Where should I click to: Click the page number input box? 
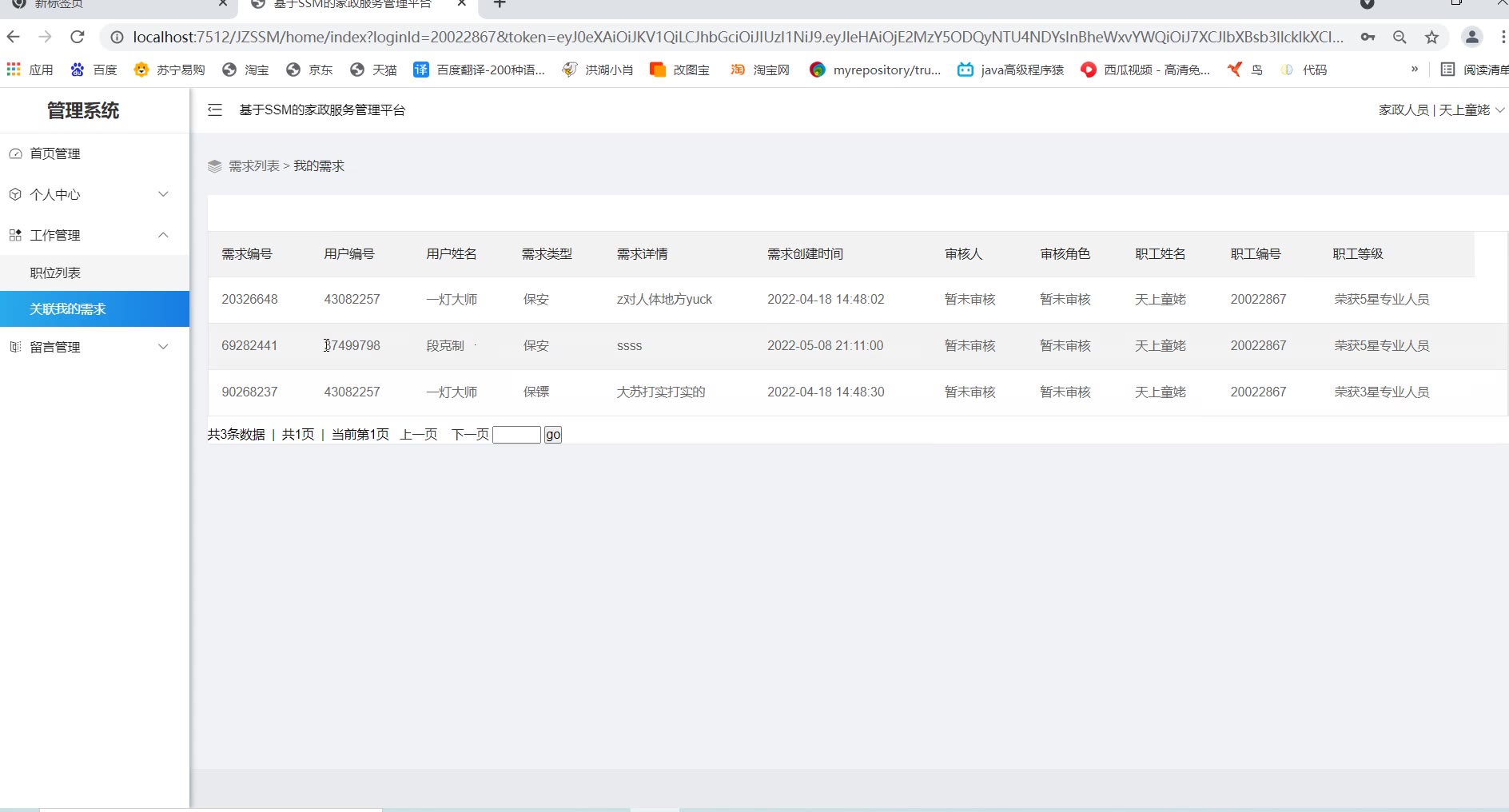click(516, 435)
